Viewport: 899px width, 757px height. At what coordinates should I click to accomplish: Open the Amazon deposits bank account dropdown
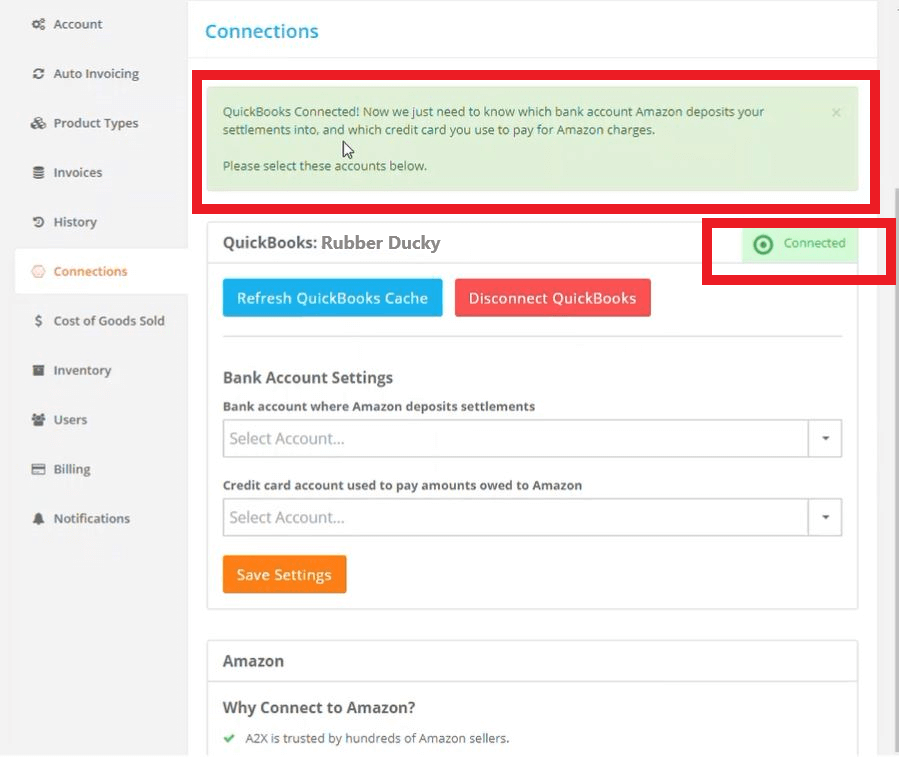pos(532,438)
